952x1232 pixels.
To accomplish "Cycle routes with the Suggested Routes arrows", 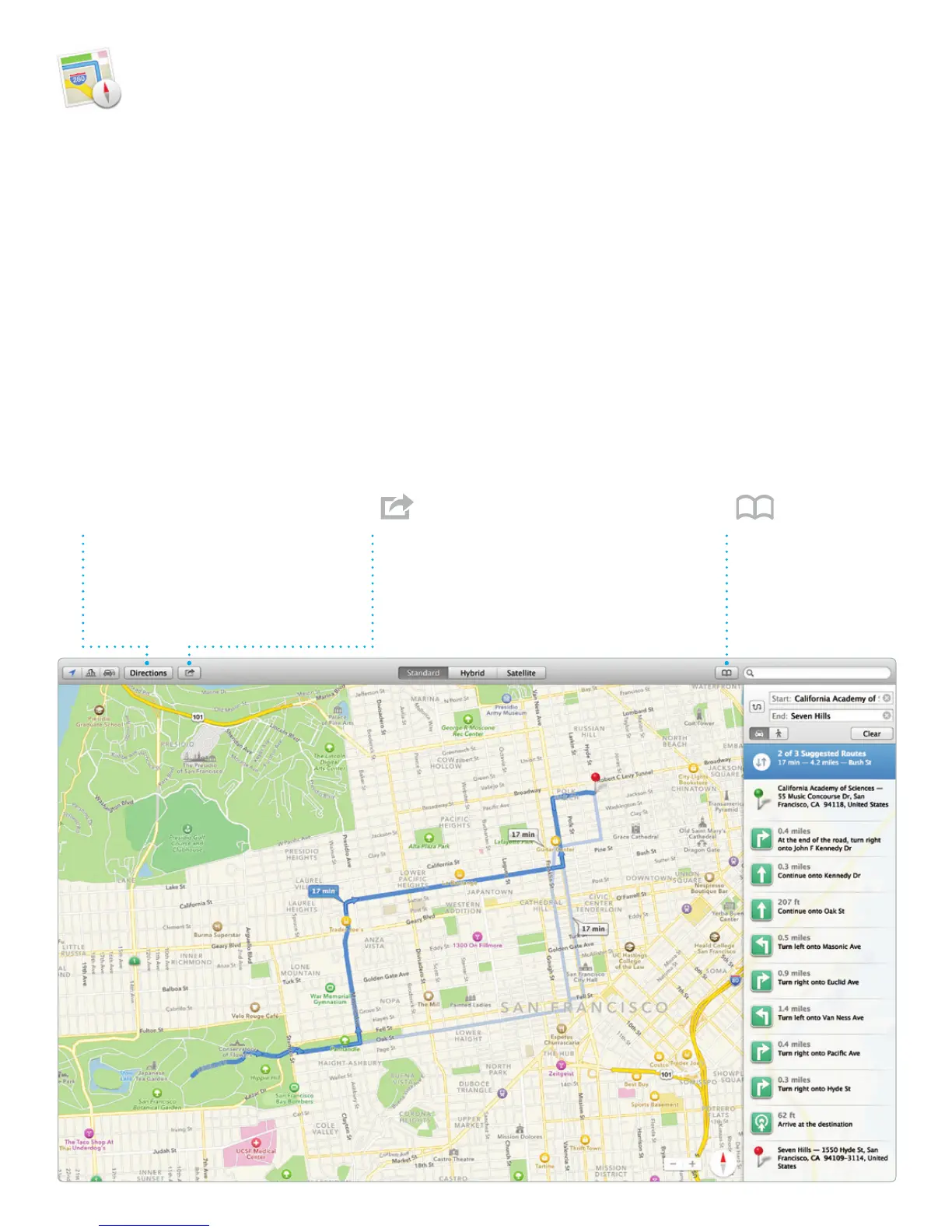I will point(761,761).
